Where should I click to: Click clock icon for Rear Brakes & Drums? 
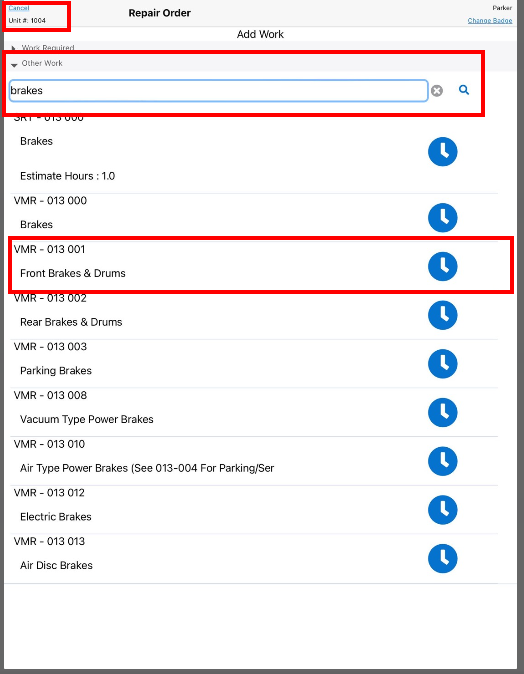click(442, 315)
